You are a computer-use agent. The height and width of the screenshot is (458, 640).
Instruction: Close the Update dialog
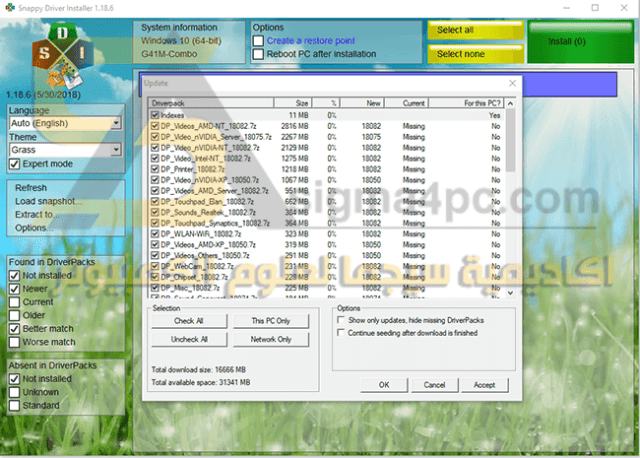click(x=513, y=83)
